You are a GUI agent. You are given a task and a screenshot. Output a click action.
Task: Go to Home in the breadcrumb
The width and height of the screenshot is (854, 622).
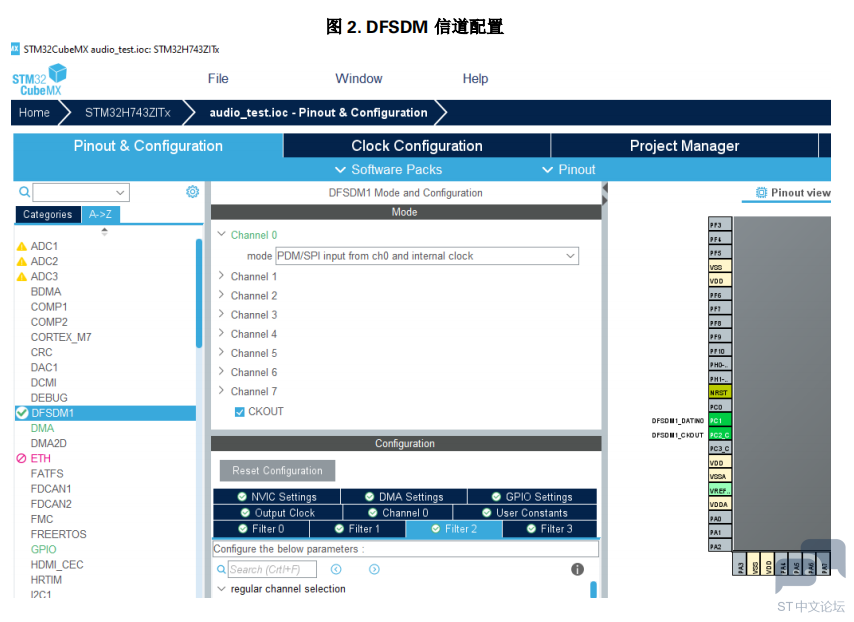(x=34, y=113)
